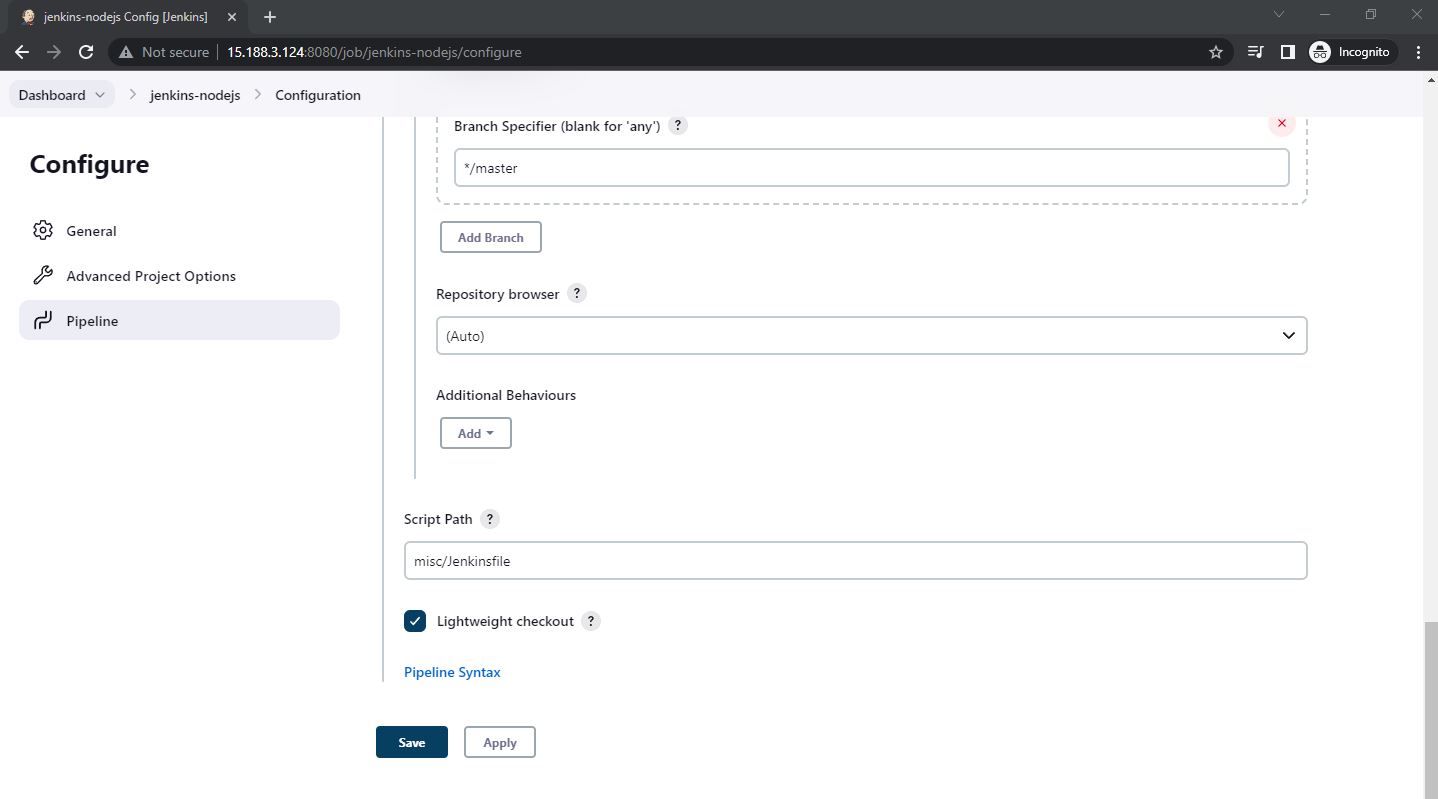Go to General section in sidebar
This screenshot has height=799, width=1438.
pos(91,231)
